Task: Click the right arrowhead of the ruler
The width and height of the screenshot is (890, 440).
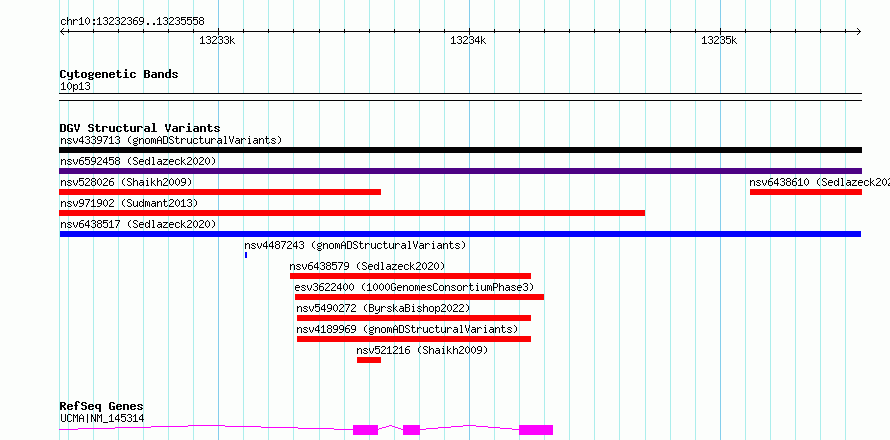Action: 859,31
